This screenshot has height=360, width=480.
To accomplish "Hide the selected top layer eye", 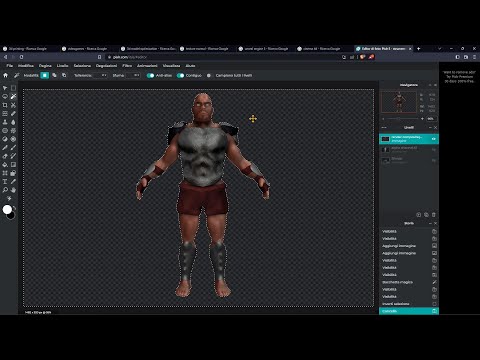I will click(434, 139).
